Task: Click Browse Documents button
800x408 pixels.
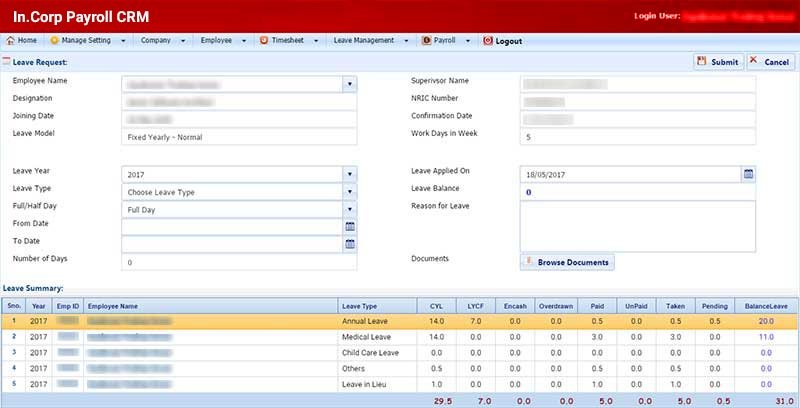Action: 567,262
